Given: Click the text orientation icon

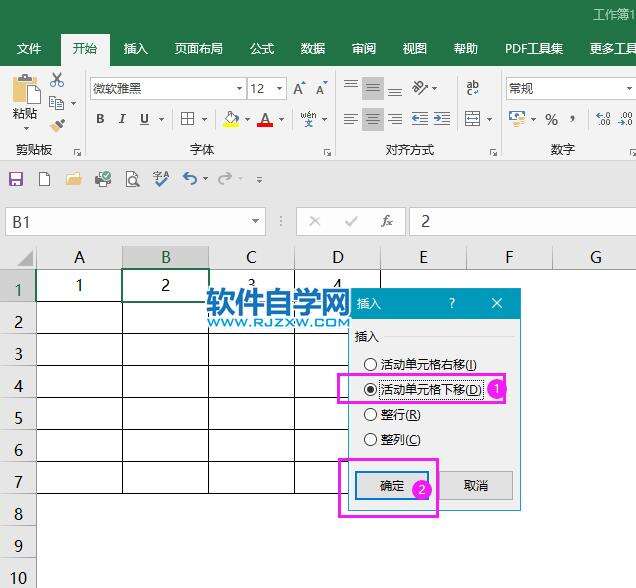Looking at the screenshot, I should pos(420,88).
